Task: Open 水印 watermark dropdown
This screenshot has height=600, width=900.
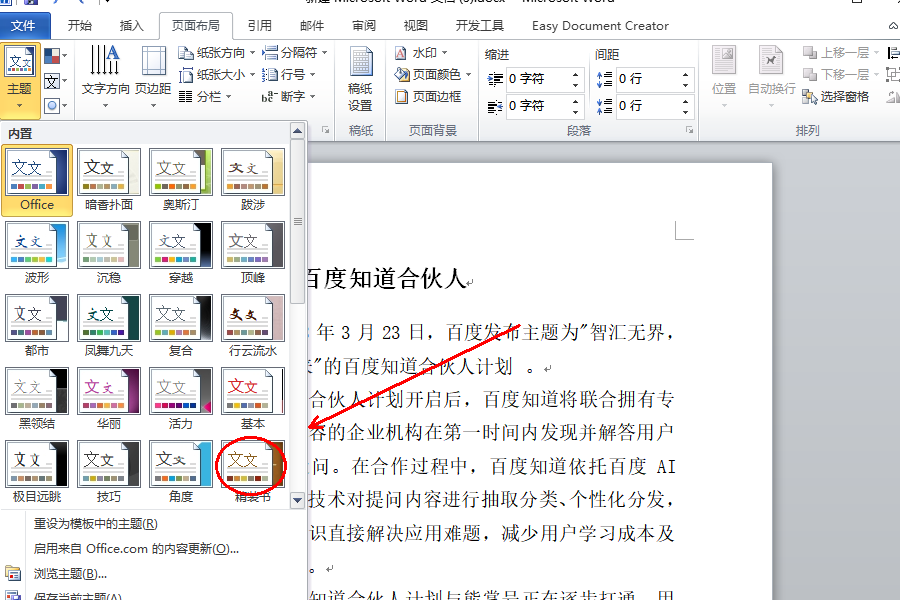Action: 421,53
